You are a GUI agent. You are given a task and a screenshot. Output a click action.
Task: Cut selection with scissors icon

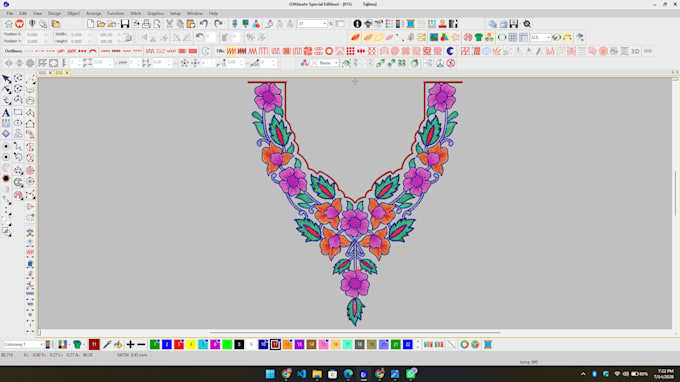170,24
